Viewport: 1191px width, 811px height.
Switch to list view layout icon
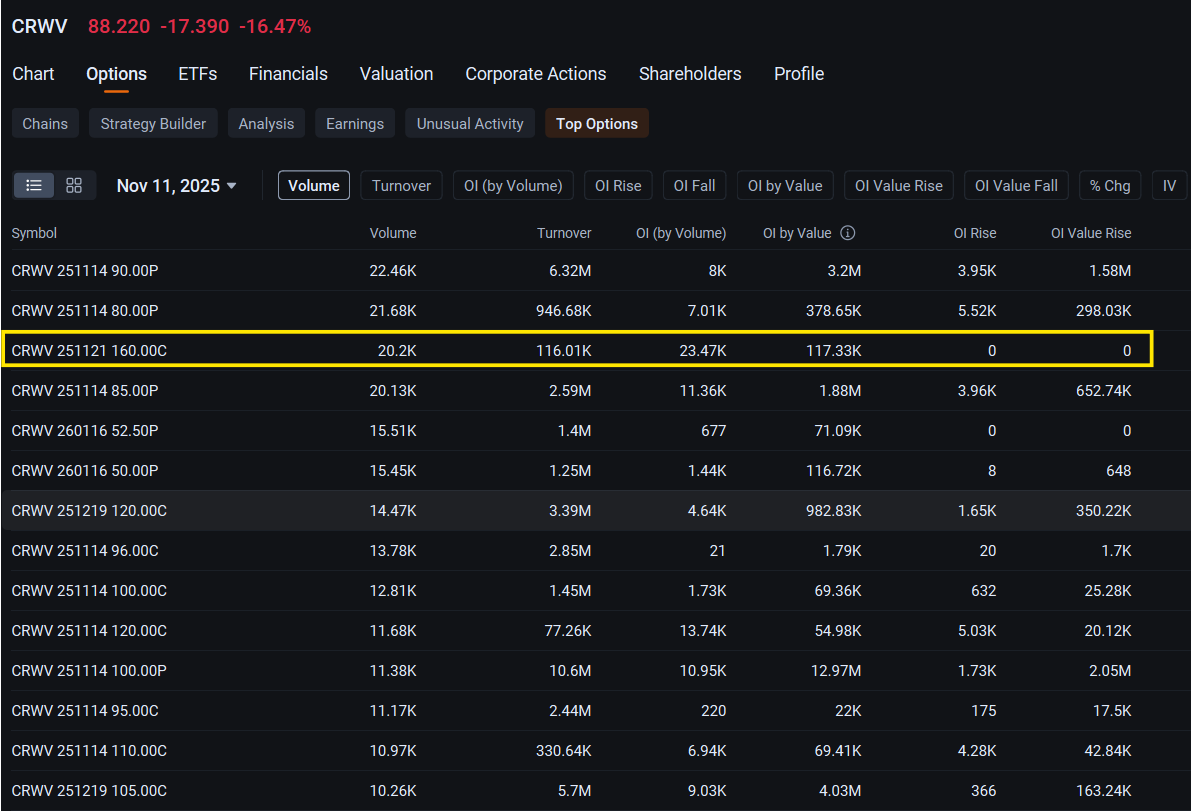coord(33,185)
